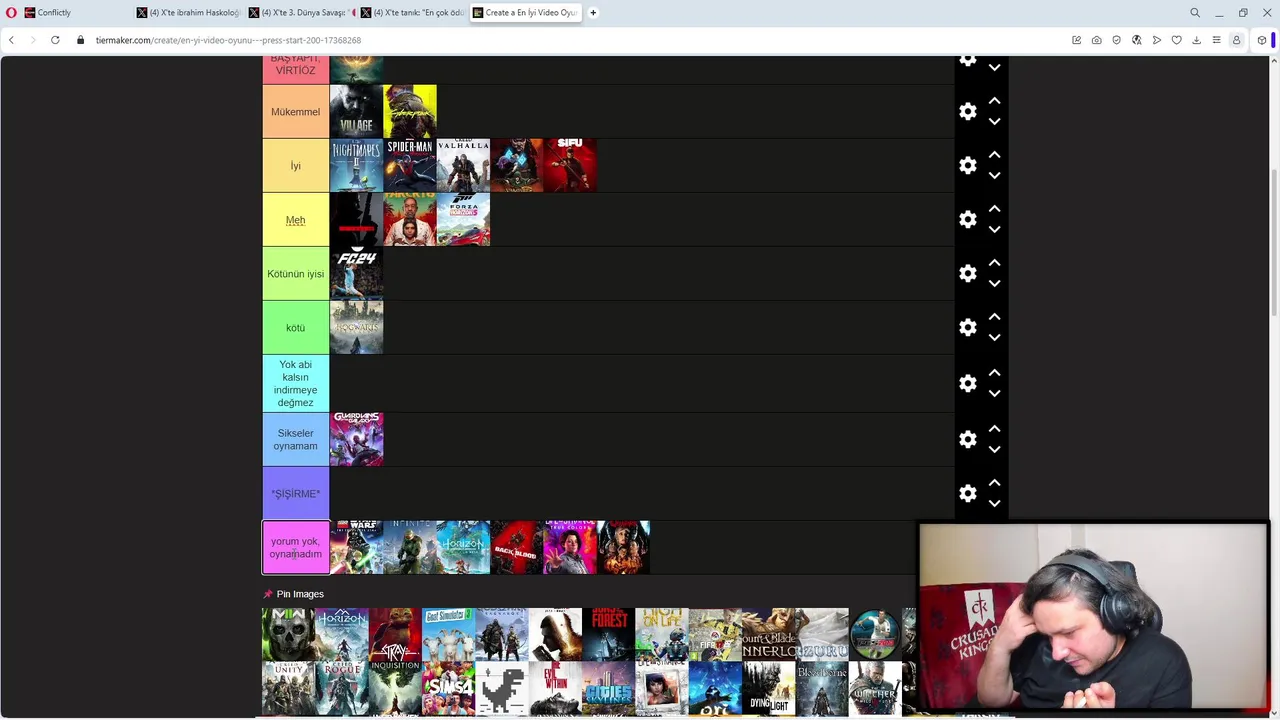Screen dimensions: 1280x720
Task: Open settings gear for Yok abi kalsın tier
Action: tap(967, 383)
